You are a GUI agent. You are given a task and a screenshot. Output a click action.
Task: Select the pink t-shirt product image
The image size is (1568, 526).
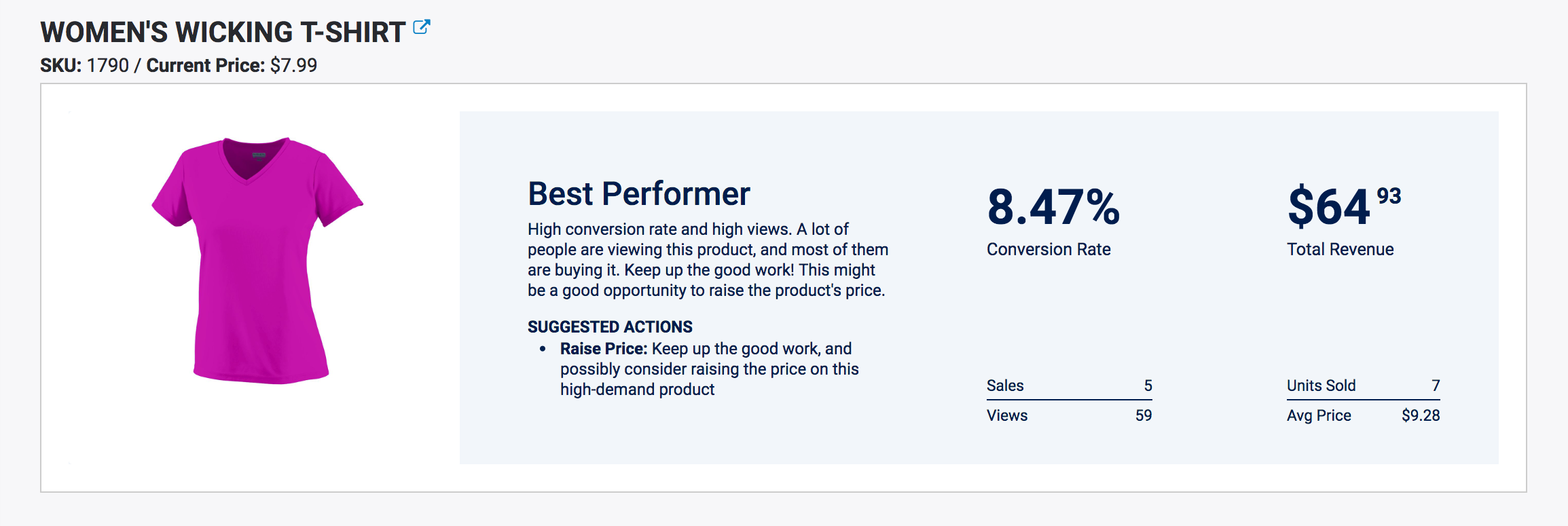257,260
